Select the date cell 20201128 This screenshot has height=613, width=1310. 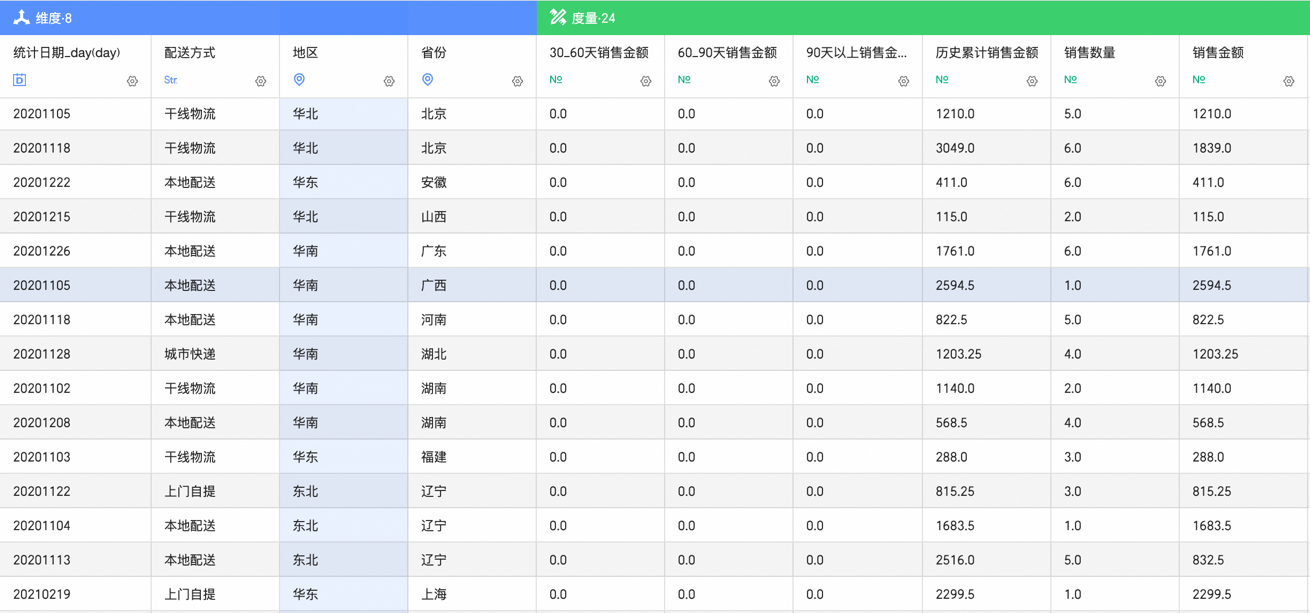(75, 354)
